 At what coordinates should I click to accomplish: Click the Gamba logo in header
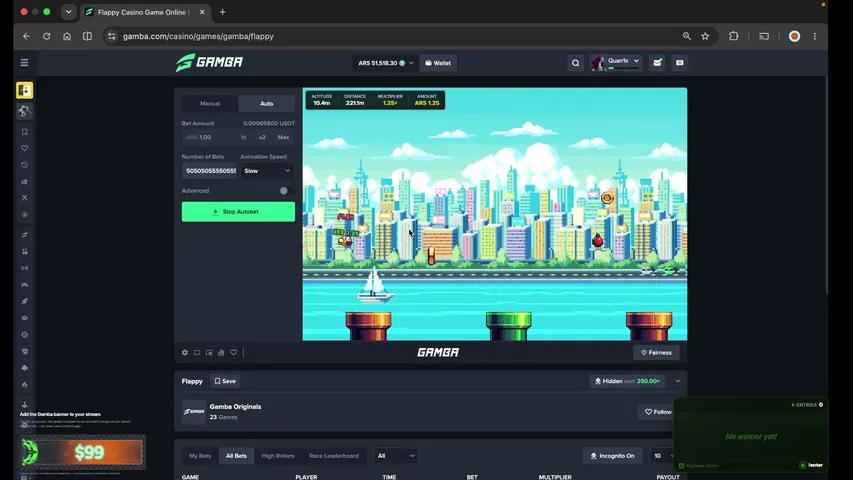click(x=209, y=63)
